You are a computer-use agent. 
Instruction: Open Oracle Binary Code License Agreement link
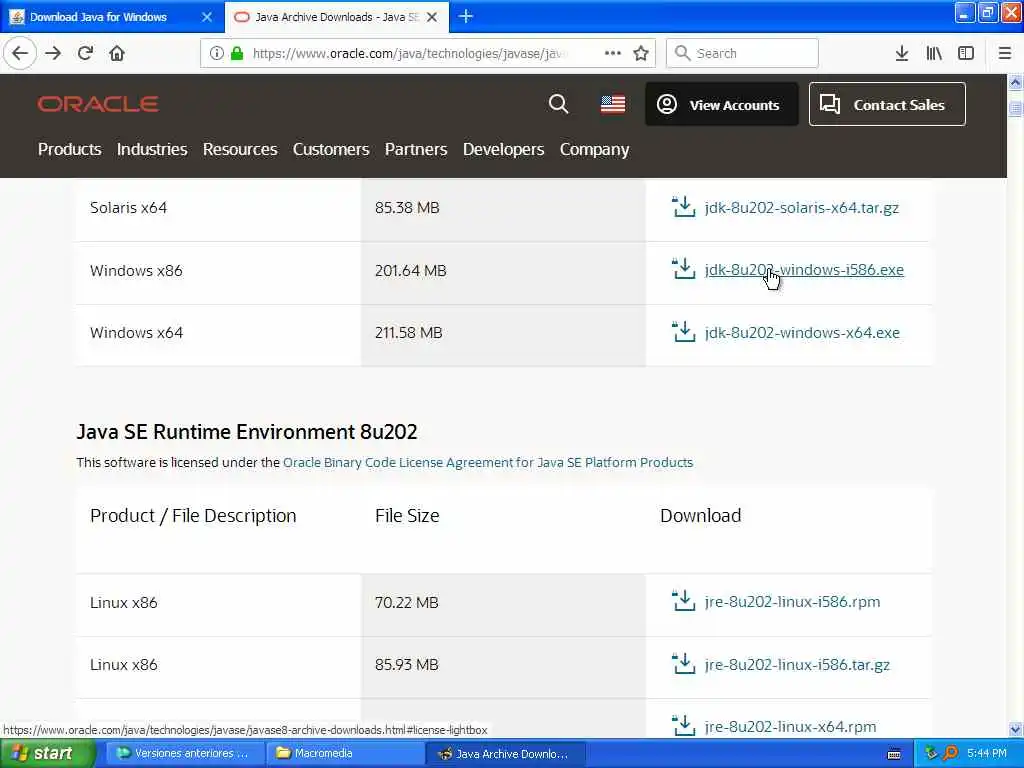(488, 462)
